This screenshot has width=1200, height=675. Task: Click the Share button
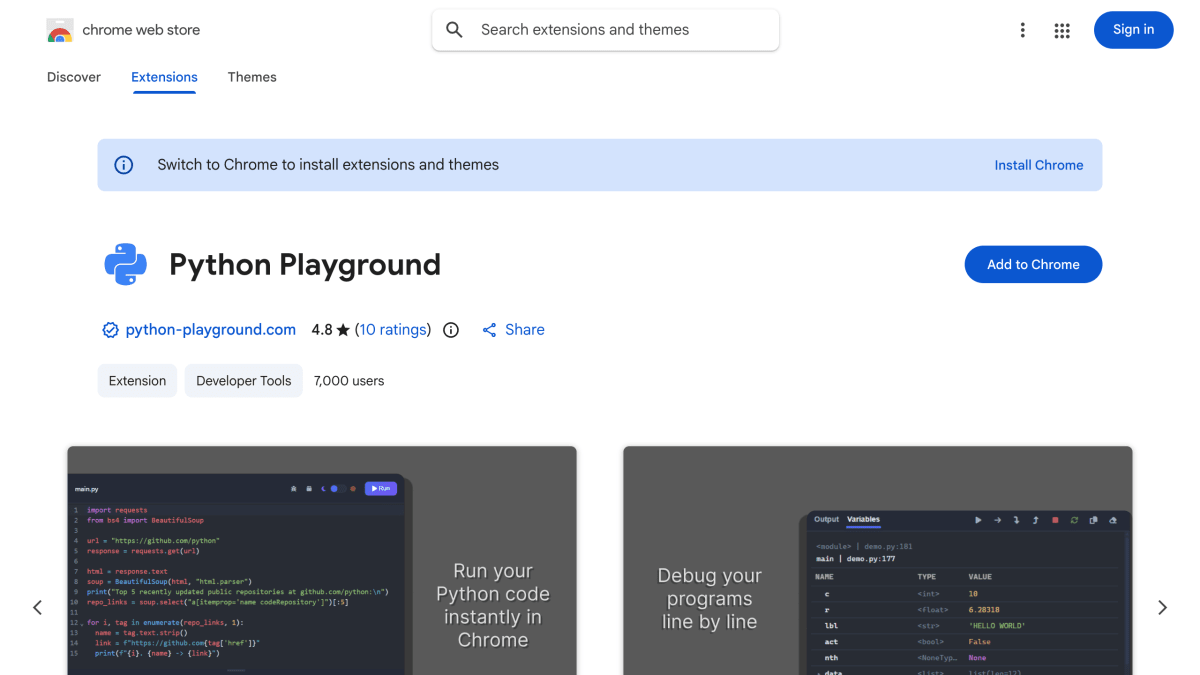[513, 330]
